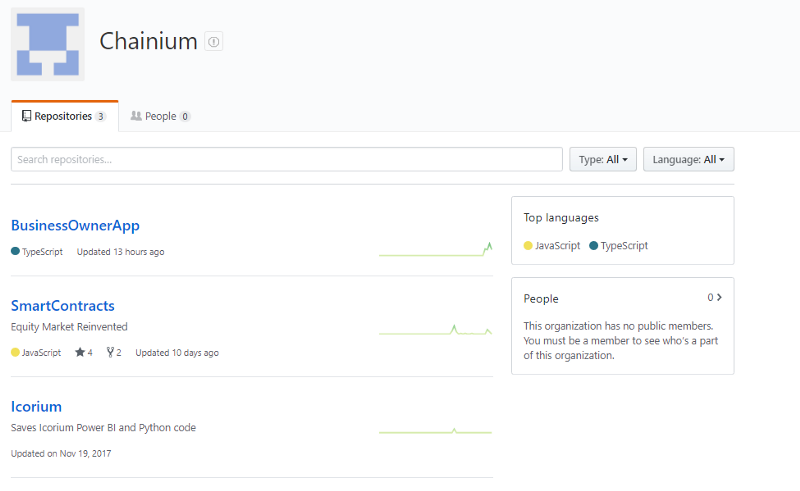The image size is (800, 491).
Task: Click the yellow JavaScript dot in Top languages
Action: pos(528,245)
